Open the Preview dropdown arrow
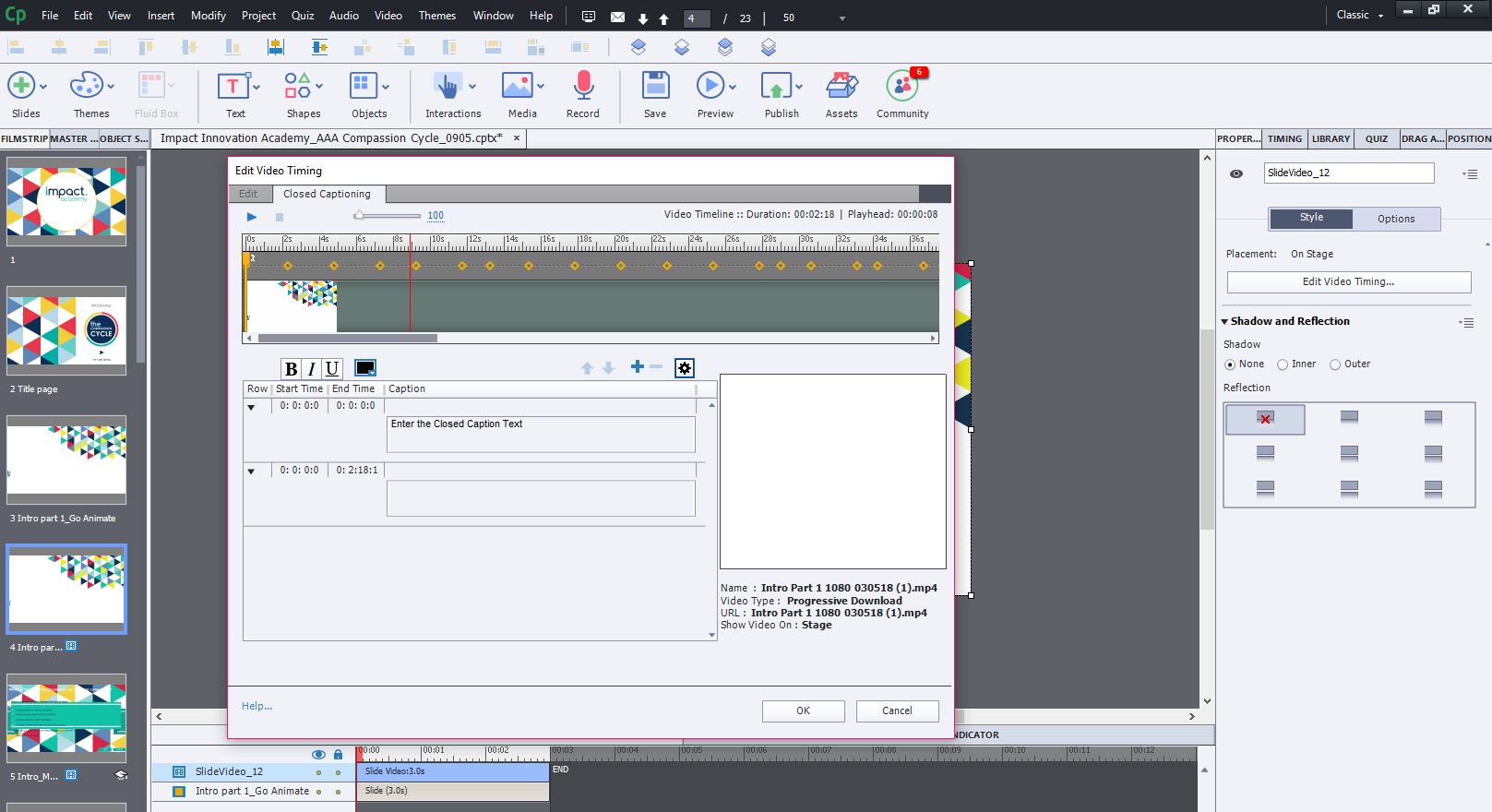Screen dimensions: 1492x812 pos(733,87)
